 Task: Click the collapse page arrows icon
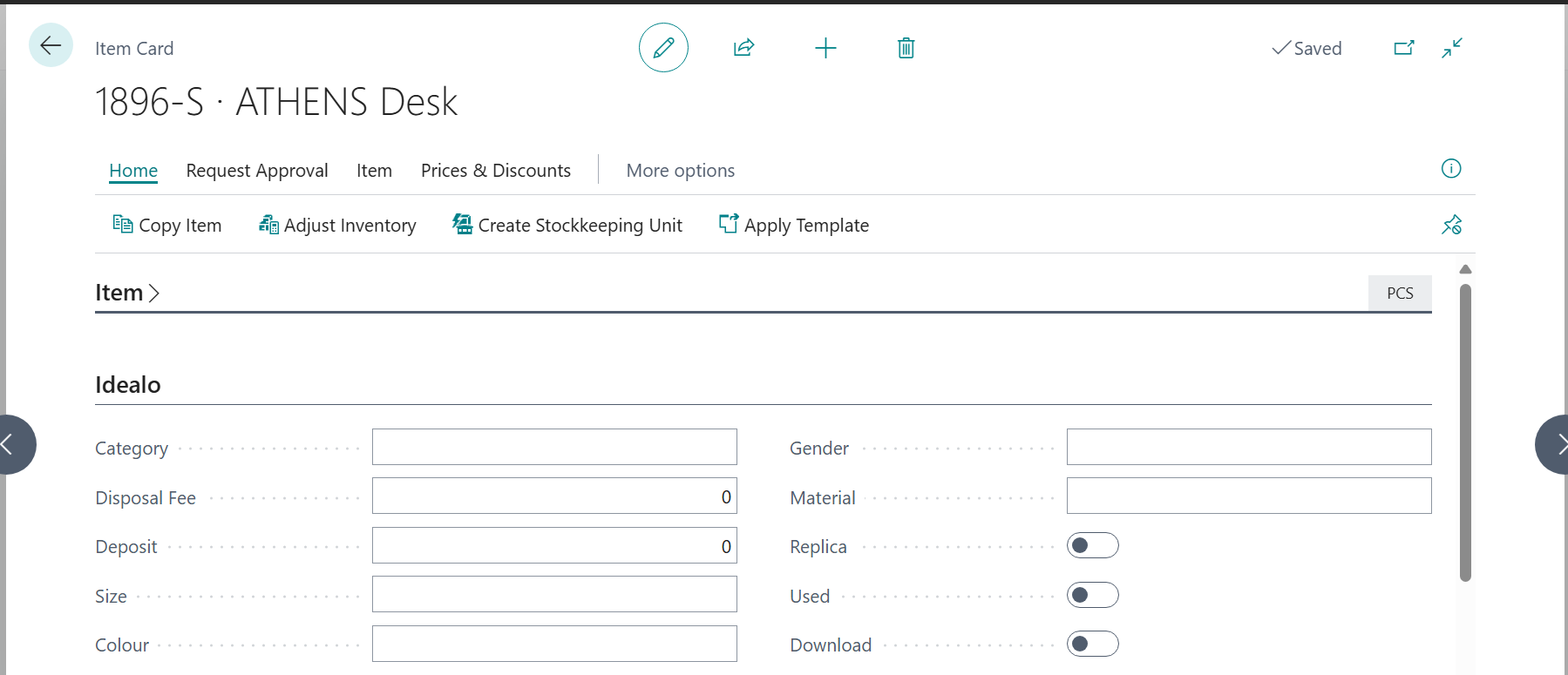point(1452,48)
